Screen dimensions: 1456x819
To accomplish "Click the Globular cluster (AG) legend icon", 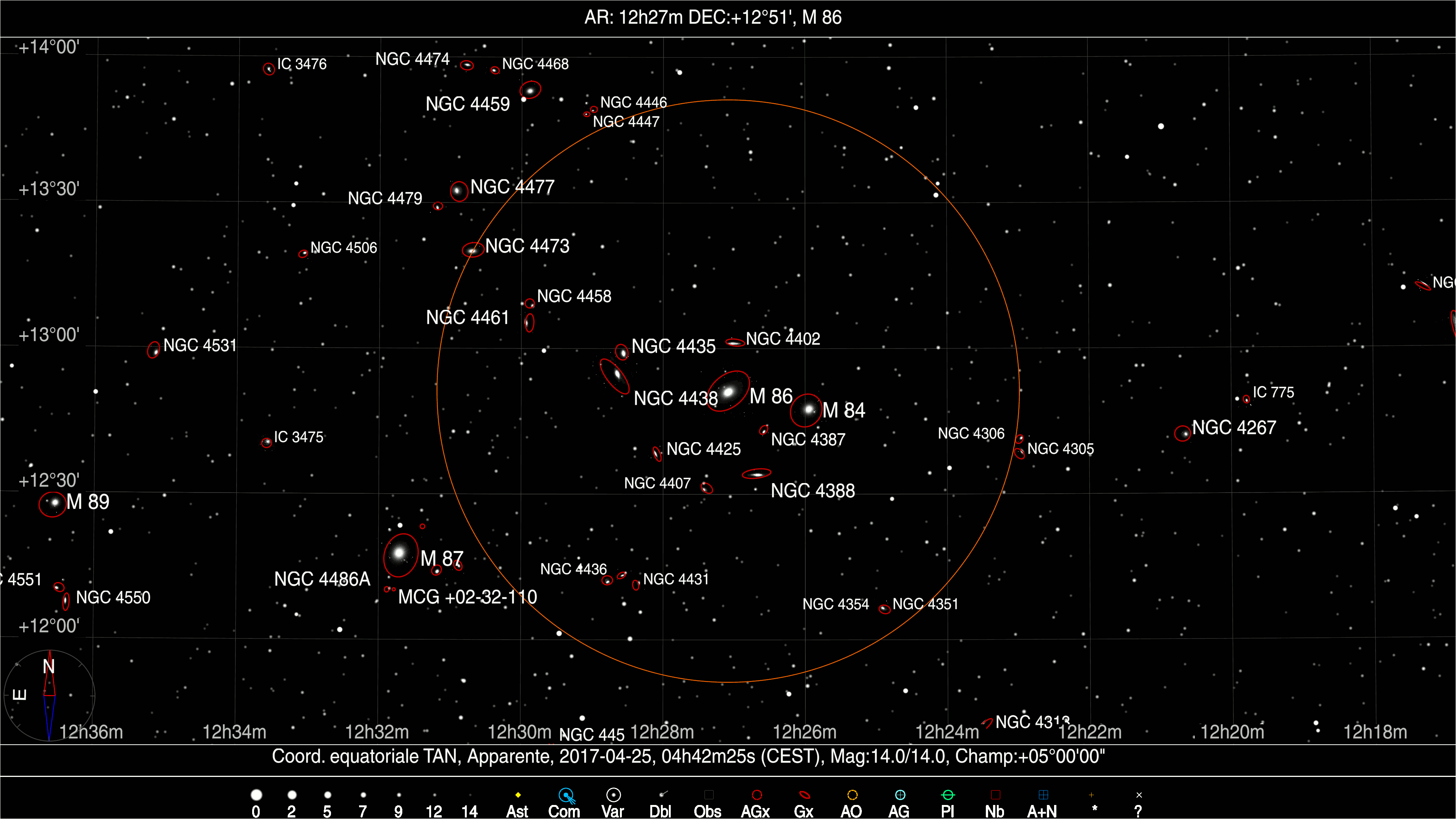I will (x=900, y=795).
